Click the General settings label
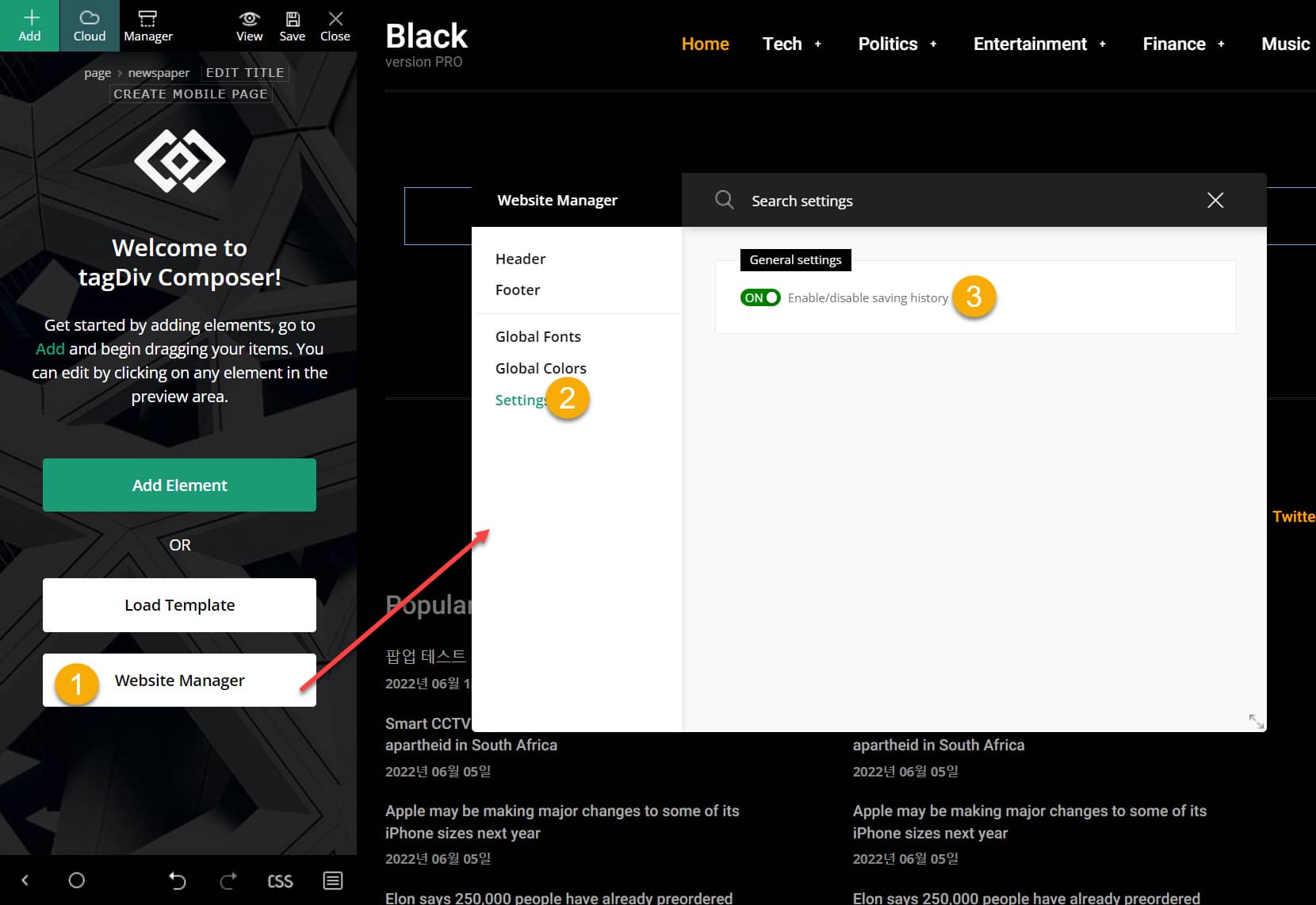 795,259
